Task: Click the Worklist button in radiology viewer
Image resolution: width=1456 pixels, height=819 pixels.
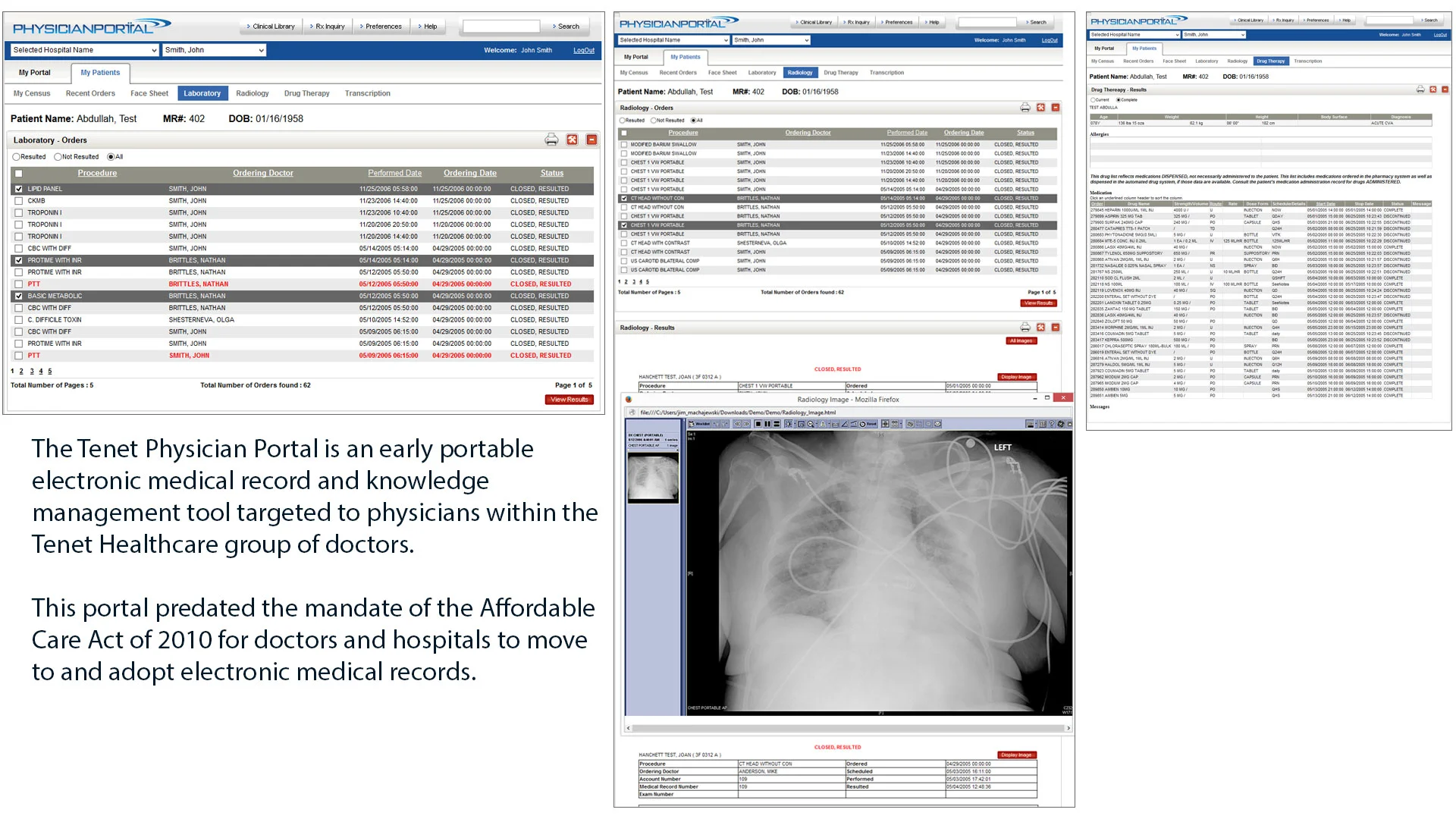Action: (699, 424)
